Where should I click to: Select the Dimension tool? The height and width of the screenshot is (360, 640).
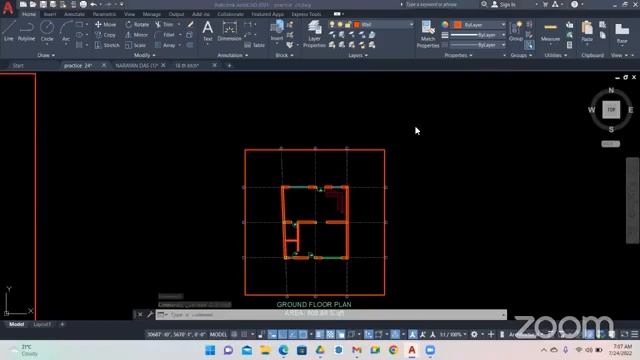pos(229,31)
